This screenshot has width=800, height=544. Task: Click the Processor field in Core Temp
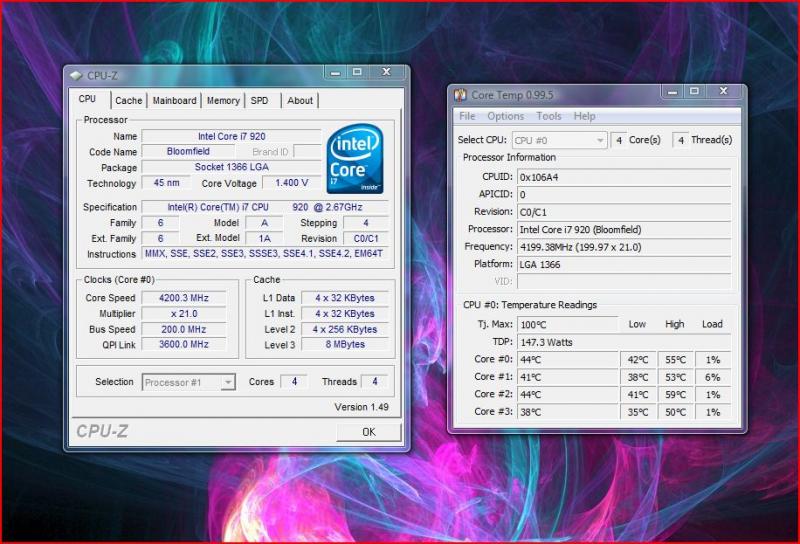[x=624, y=230]
